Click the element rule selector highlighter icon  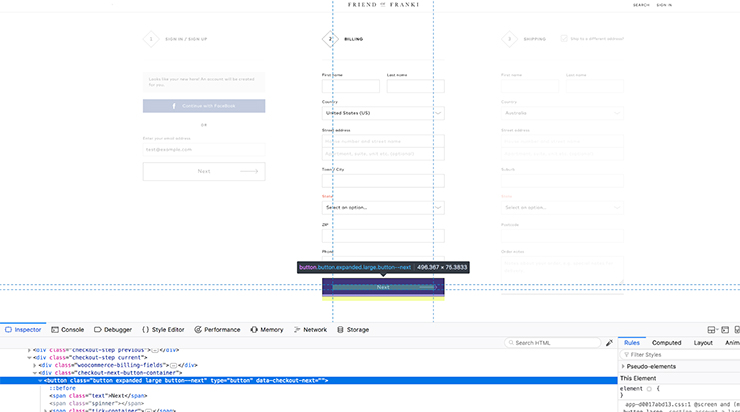point(649,389)
